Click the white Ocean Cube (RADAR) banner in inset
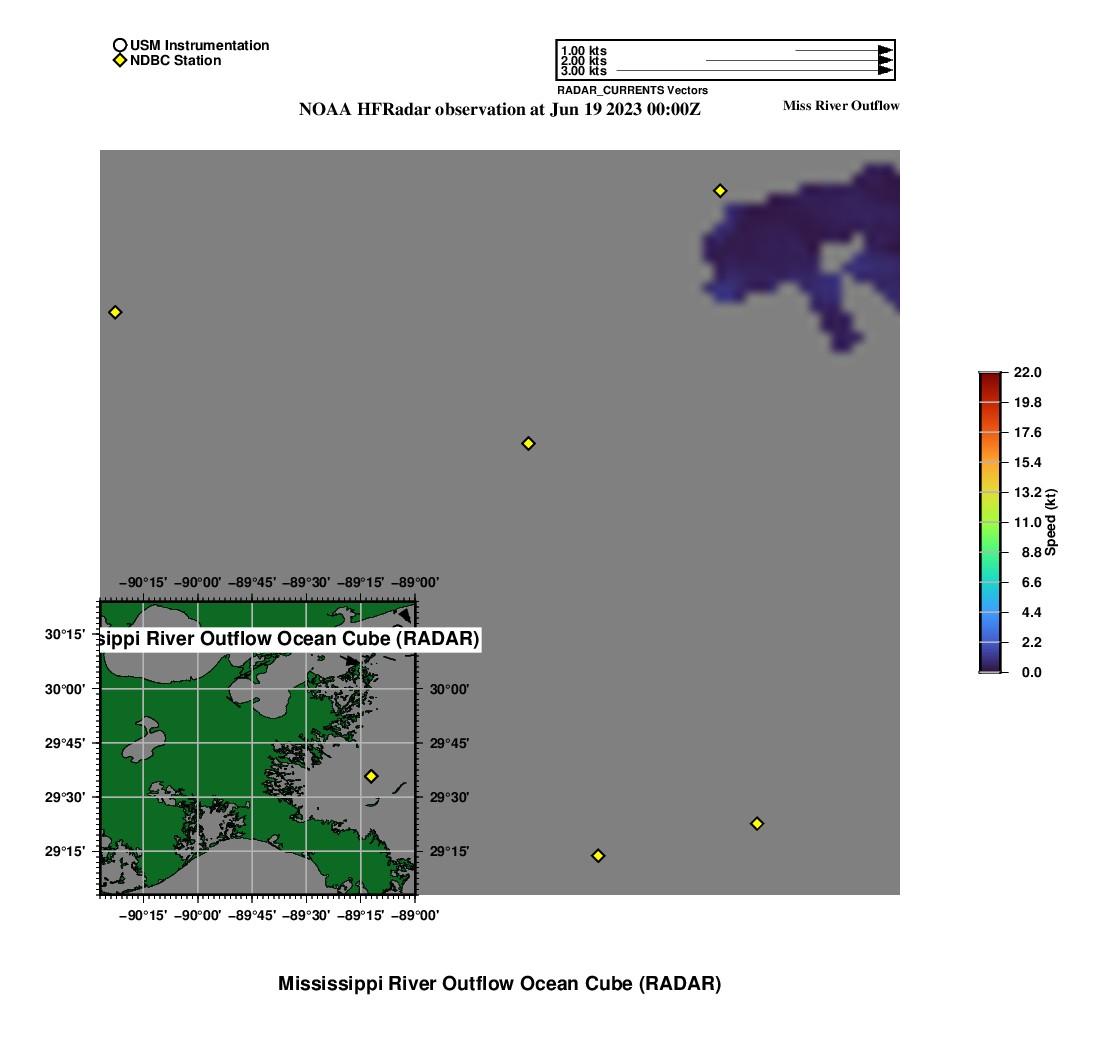 (x=290, y=638)
